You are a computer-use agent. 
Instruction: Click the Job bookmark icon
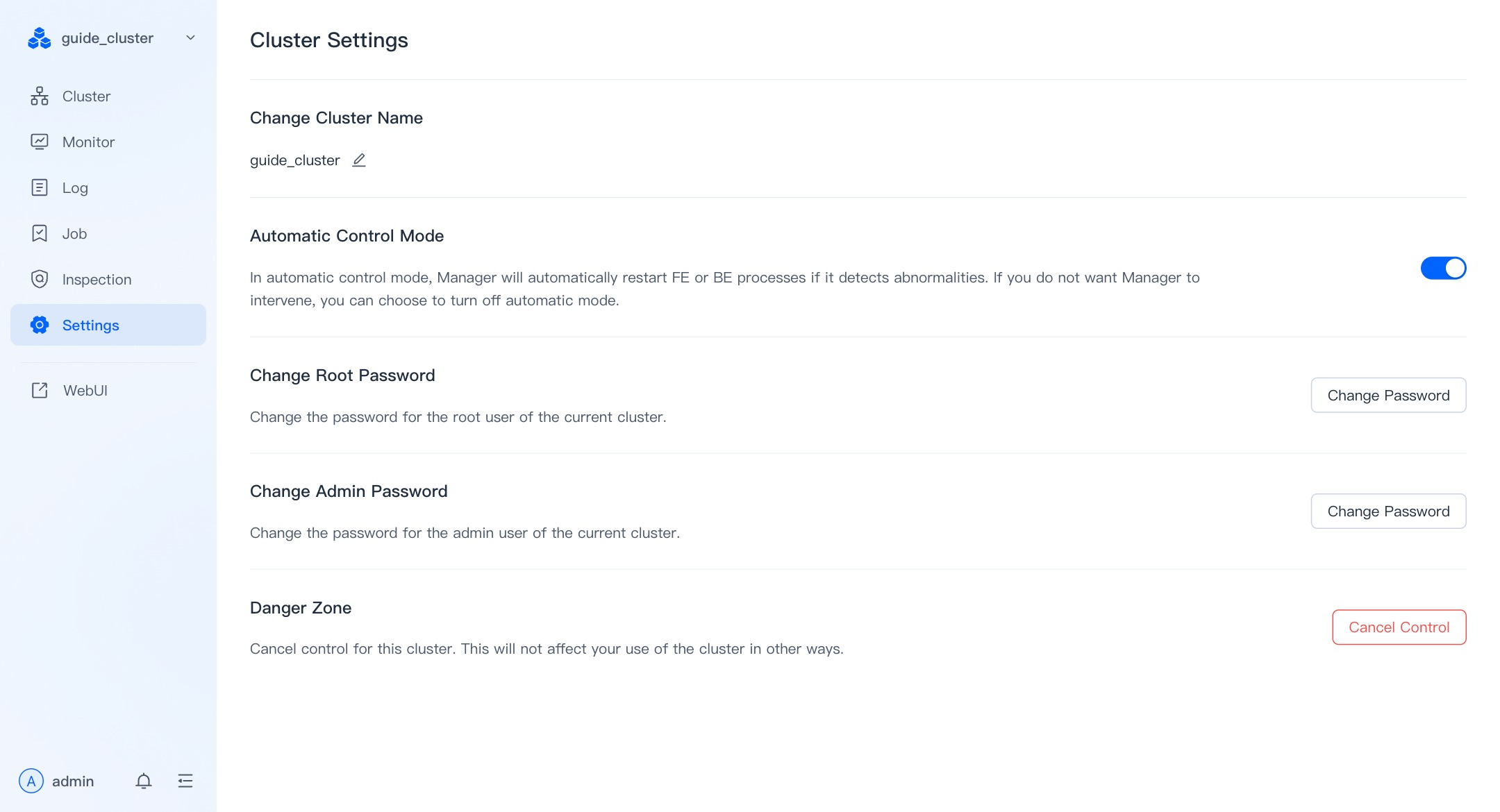[x=40, y=233]
